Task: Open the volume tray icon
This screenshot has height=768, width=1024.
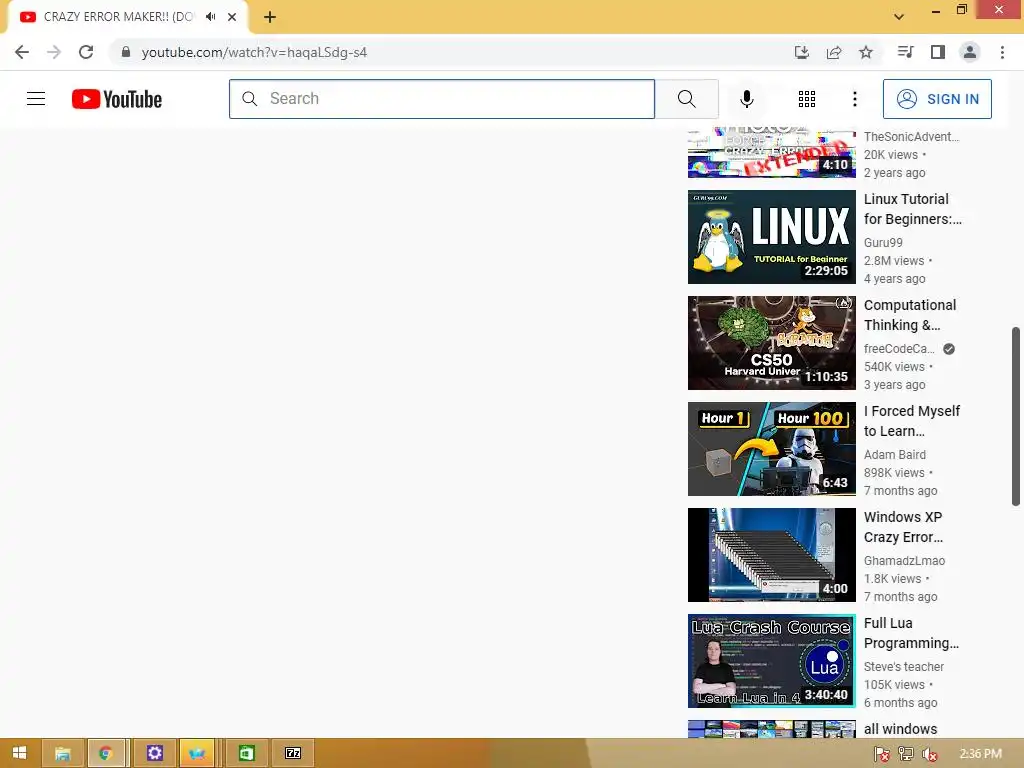Action: coord(930,754)
